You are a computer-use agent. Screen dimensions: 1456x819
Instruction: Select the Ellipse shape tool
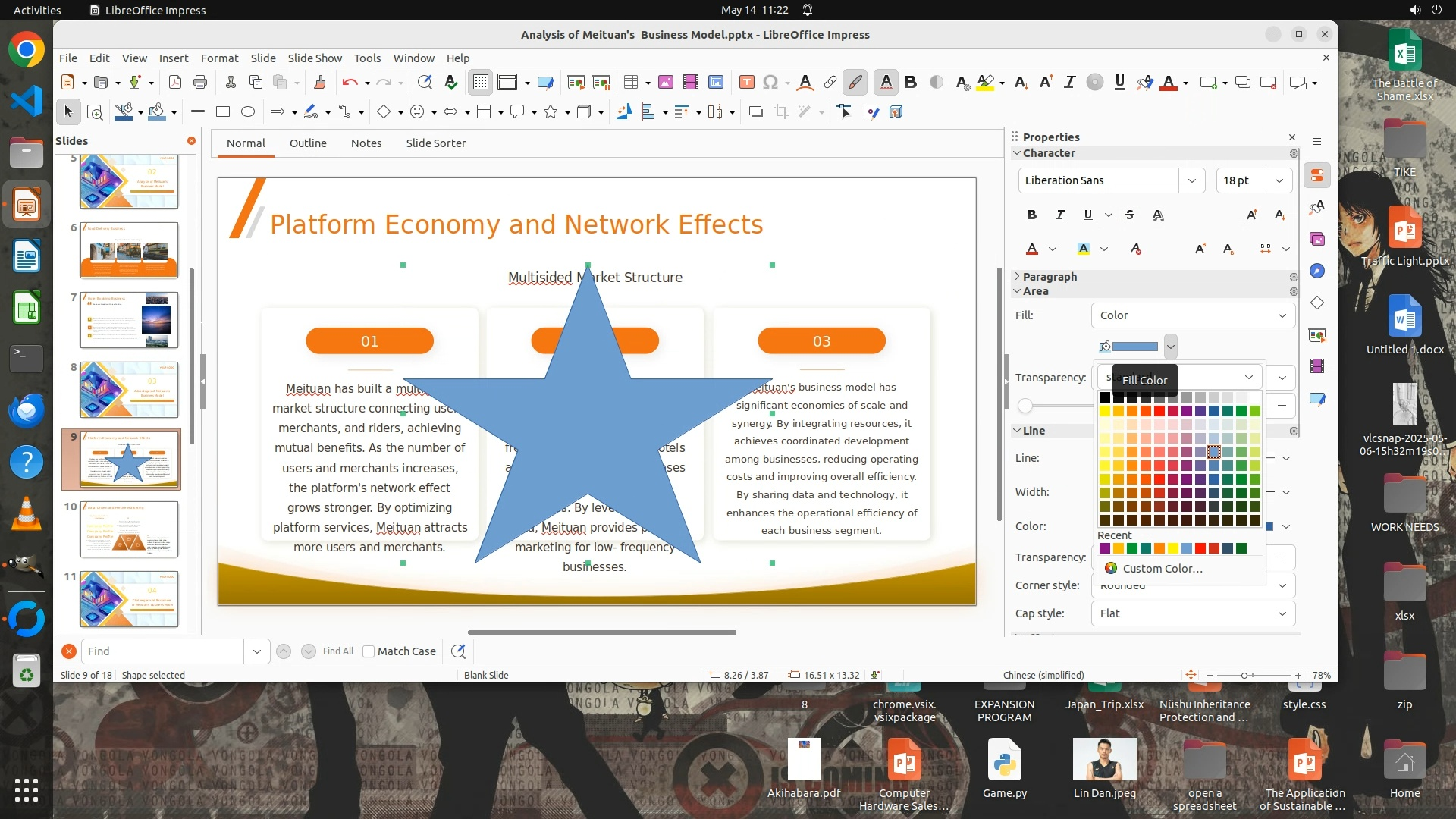coord(248,112)
